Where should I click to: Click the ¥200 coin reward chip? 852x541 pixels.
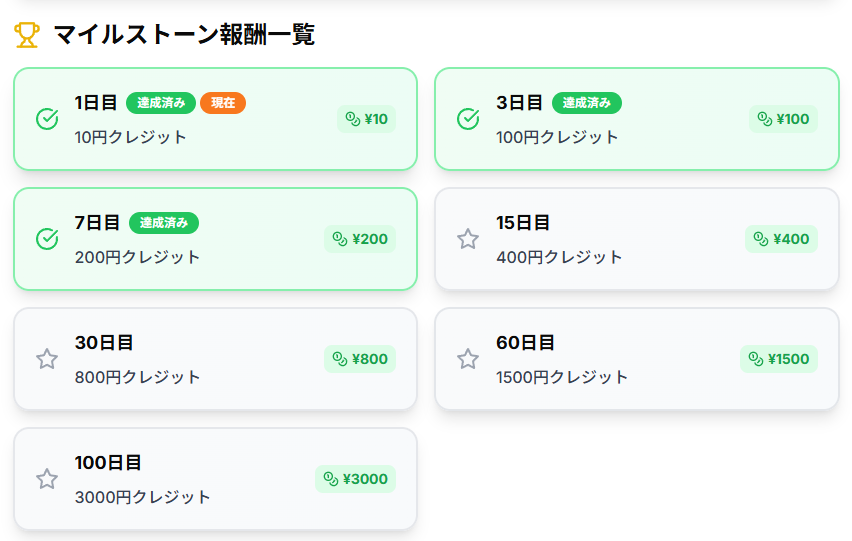(360, 239)
